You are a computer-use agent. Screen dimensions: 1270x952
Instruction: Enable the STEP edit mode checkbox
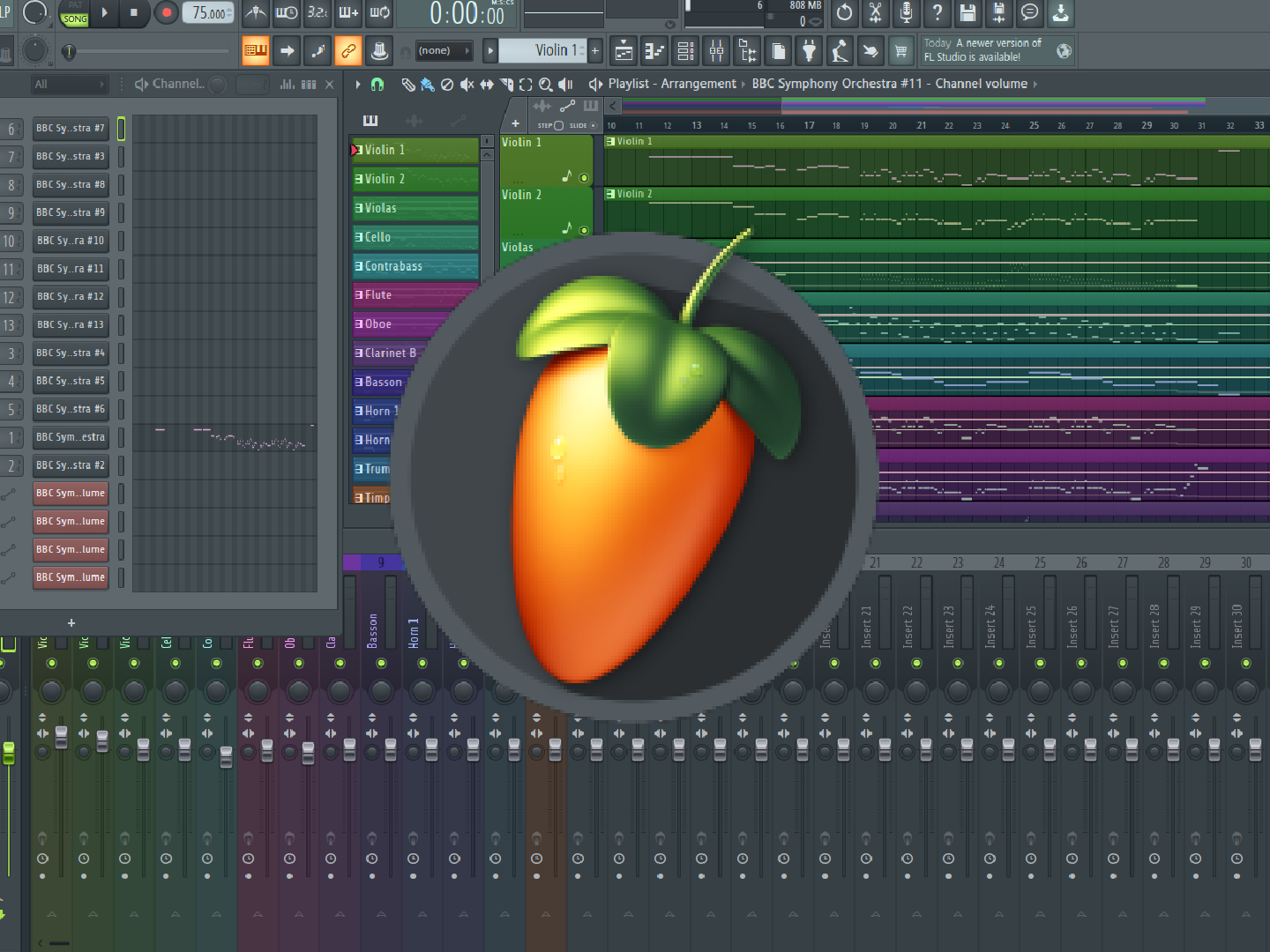[x=557, y=125]
